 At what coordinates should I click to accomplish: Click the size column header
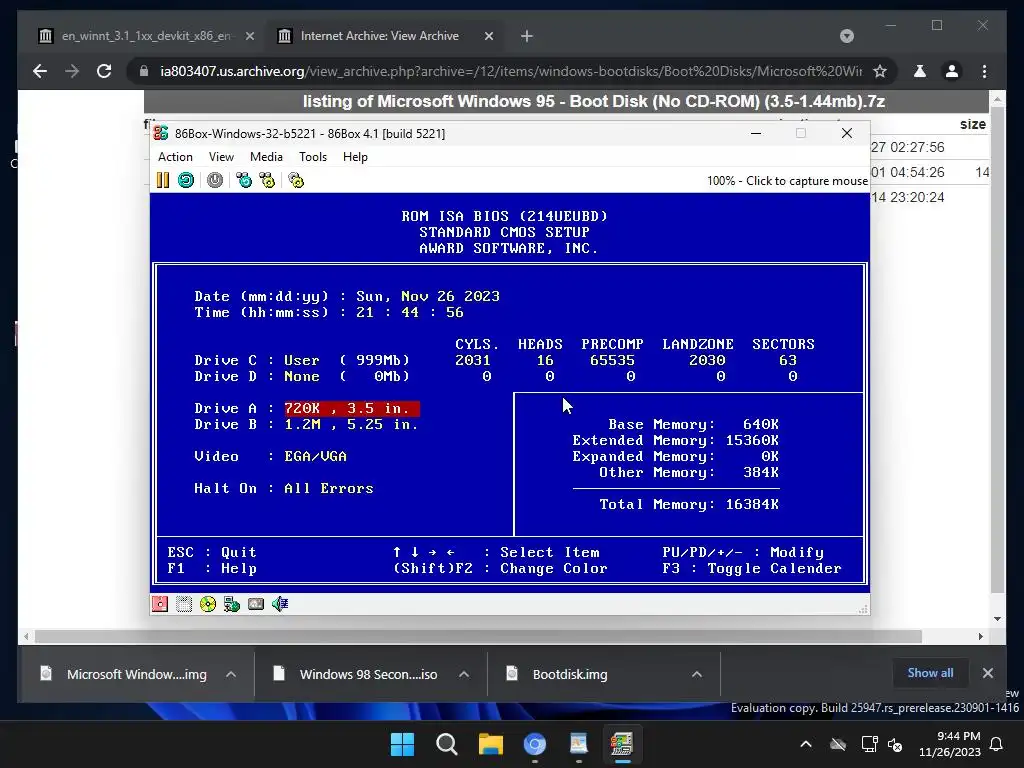(x=972, y=124)
